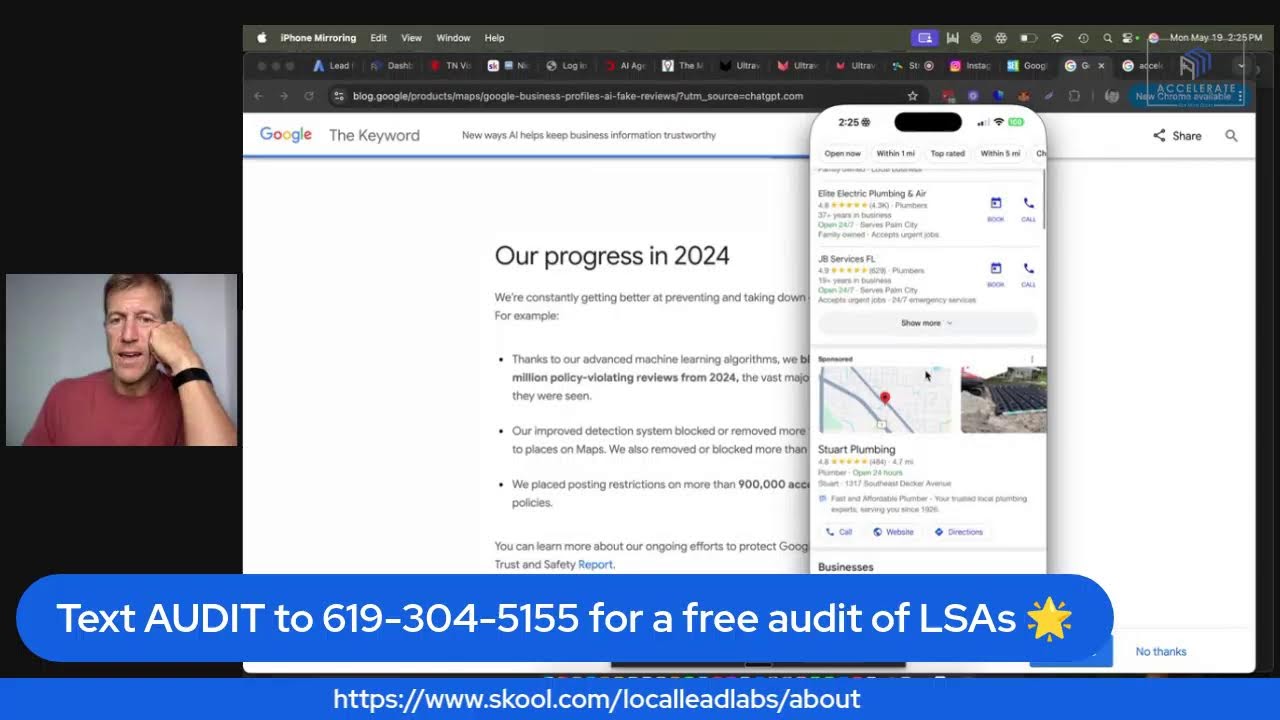Click the battery icon in the menu bar
The width and height of the screenshot is (1280, 720).
pyautogui.click(x=1028, y=38)
